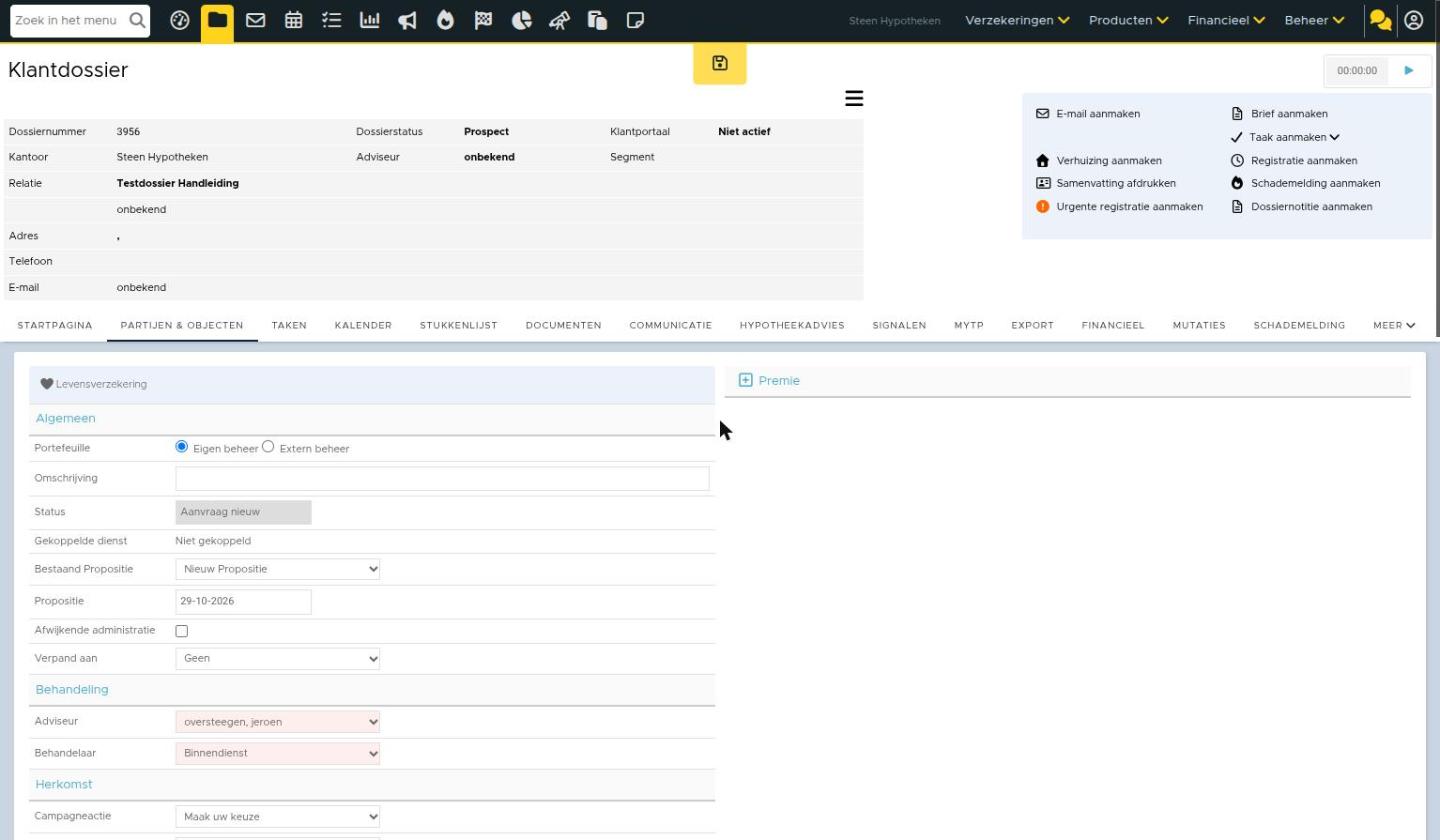Screen dimensions: 1440x840
Task: Open the task checklist icon
Action: [x=332, y=20]
